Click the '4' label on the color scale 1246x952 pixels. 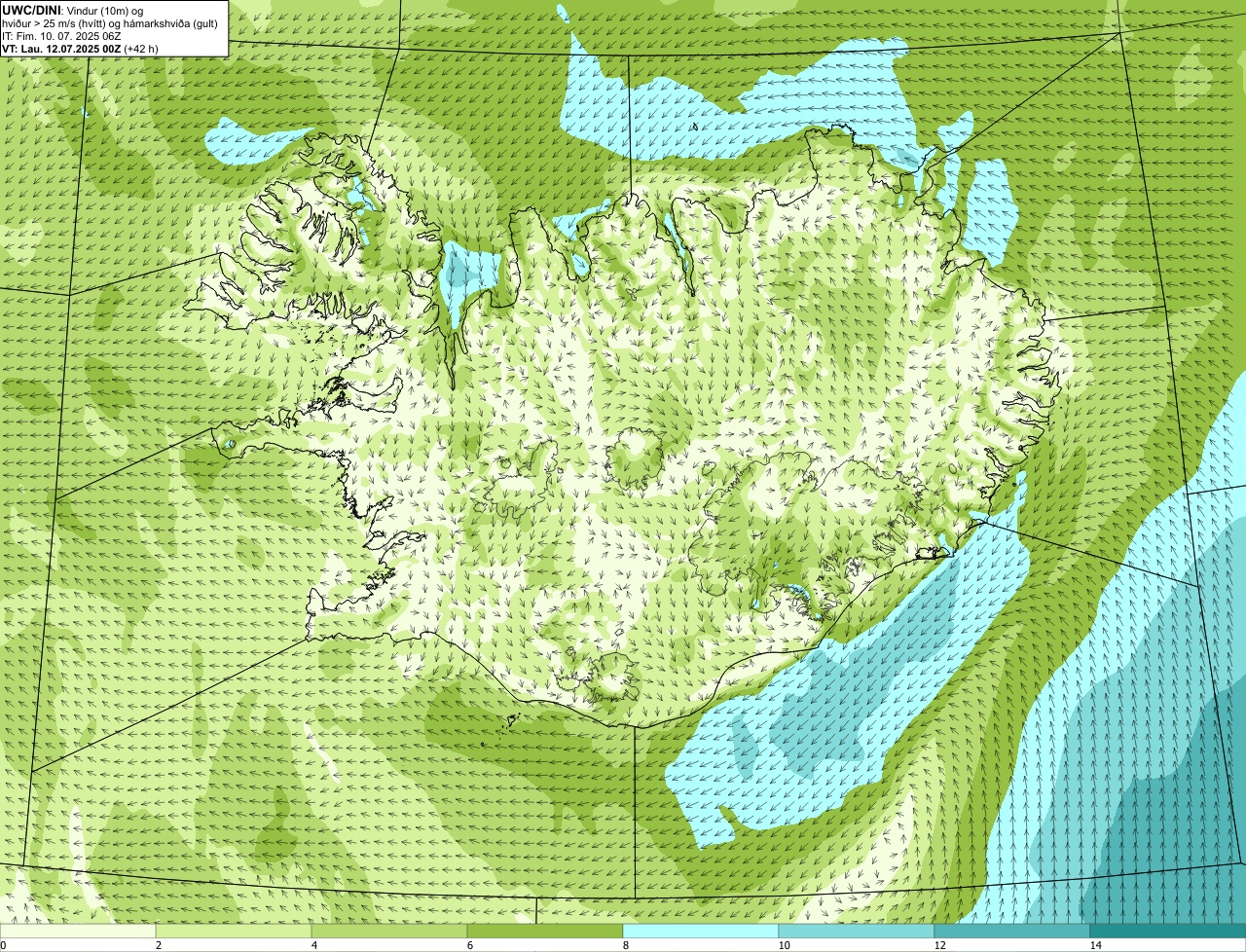click(x=313, y=945)
